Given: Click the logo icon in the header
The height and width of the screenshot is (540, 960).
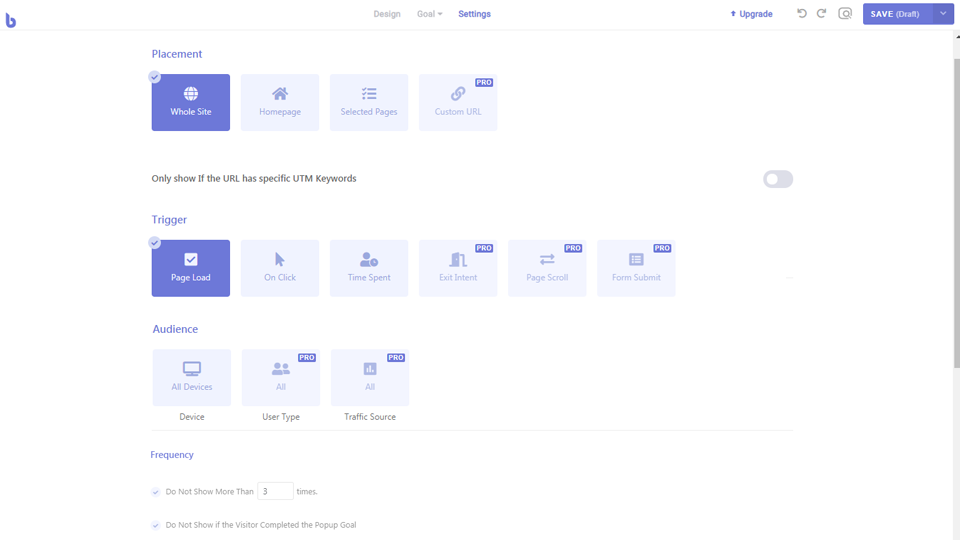Looking at the screenshot, I should click(10, 20).
